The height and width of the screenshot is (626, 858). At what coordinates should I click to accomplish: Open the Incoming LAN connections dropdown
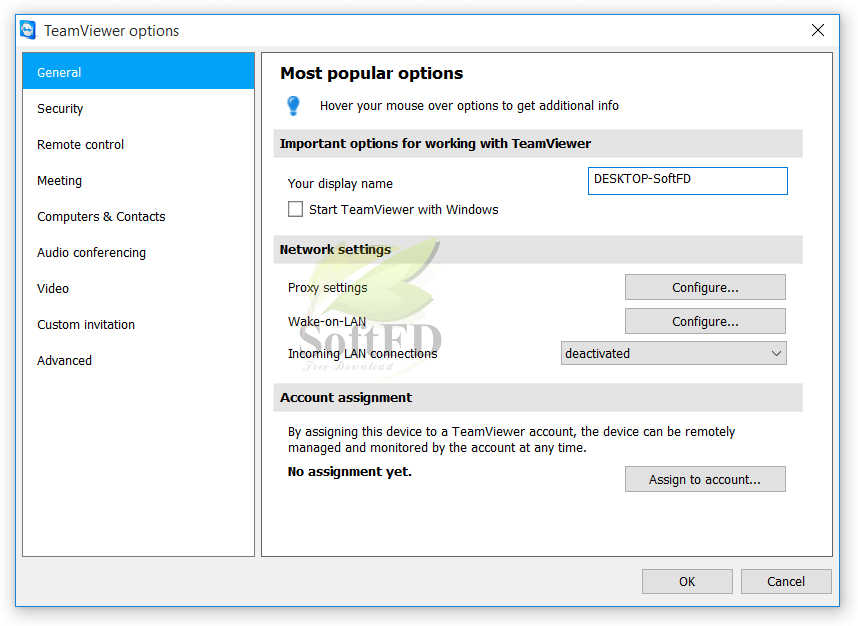[674, 353]
